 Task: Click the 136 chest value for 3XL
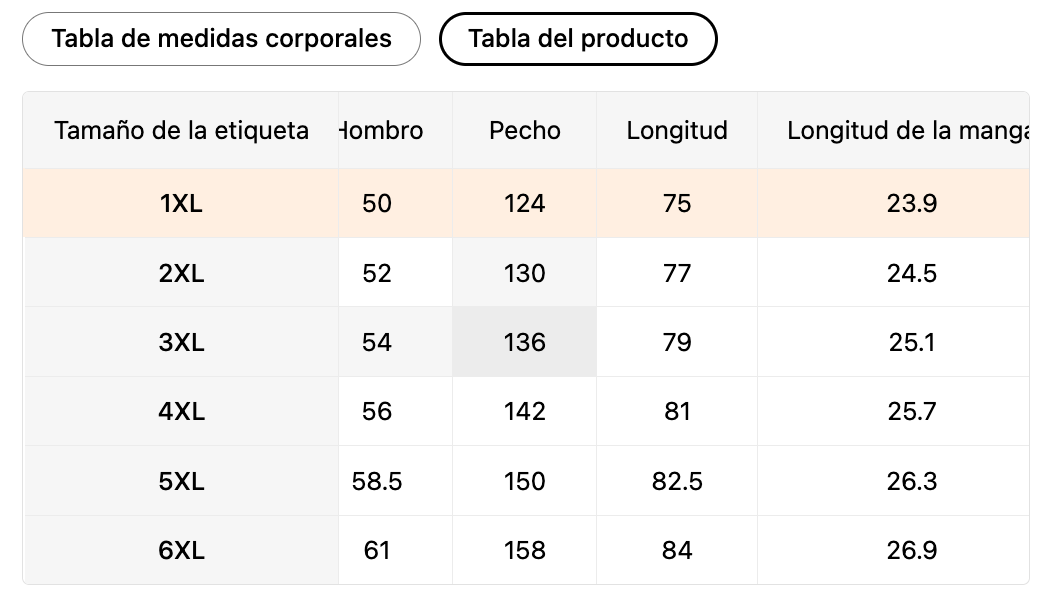coord(525,342)
